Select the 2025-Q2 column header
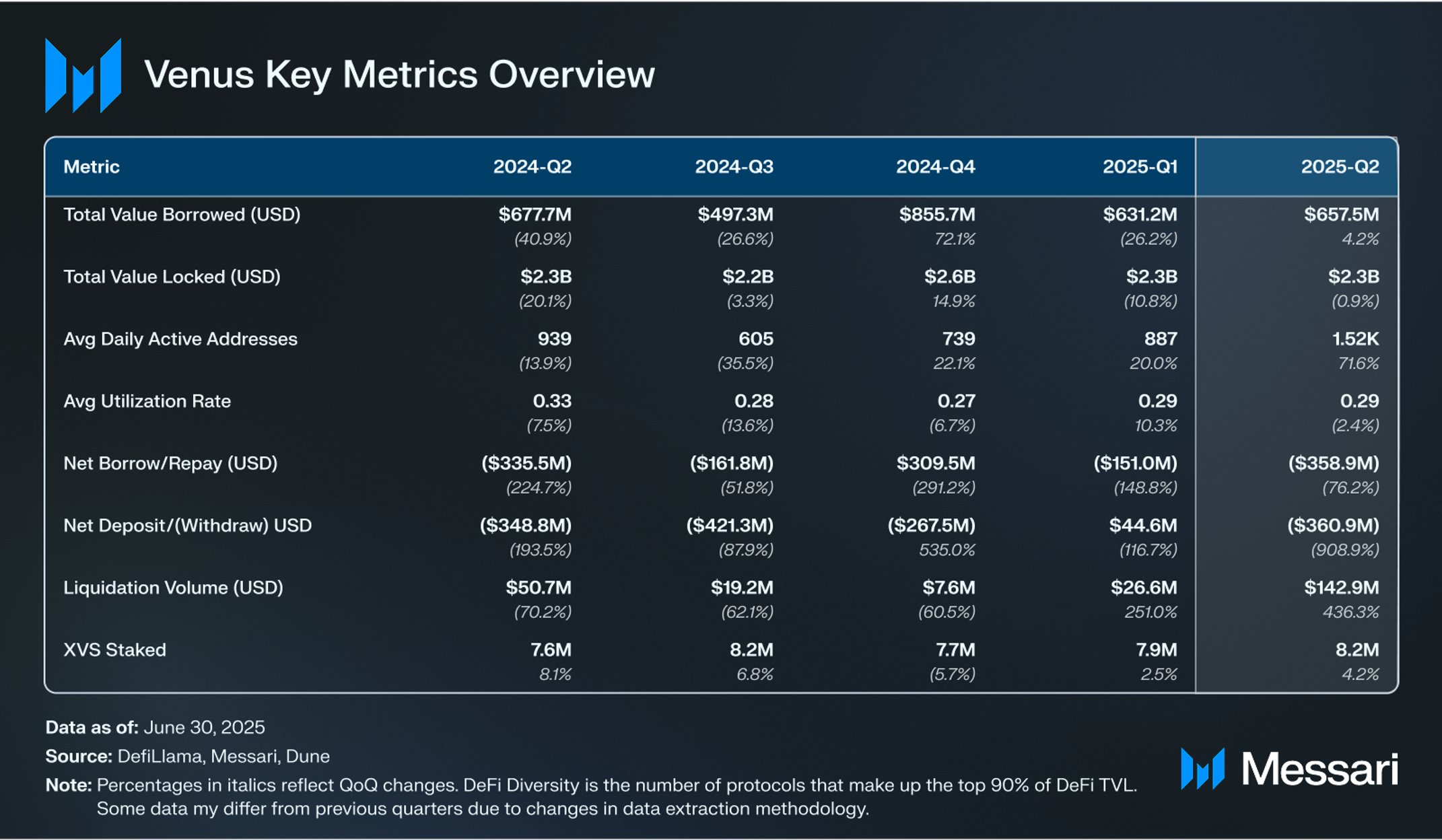The height and width of the screenshot is (840, 1442). coord(1340,167)
